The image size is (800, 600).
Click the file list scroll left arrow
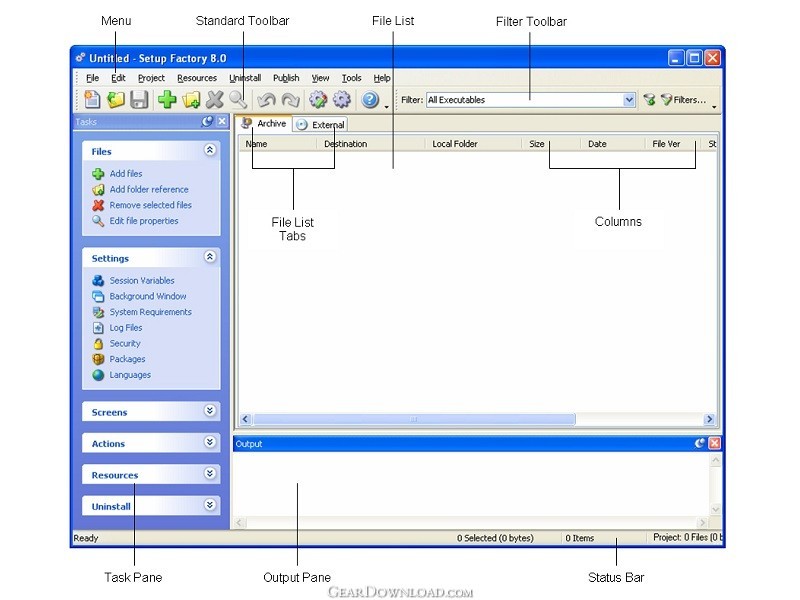tap(245, 419)
